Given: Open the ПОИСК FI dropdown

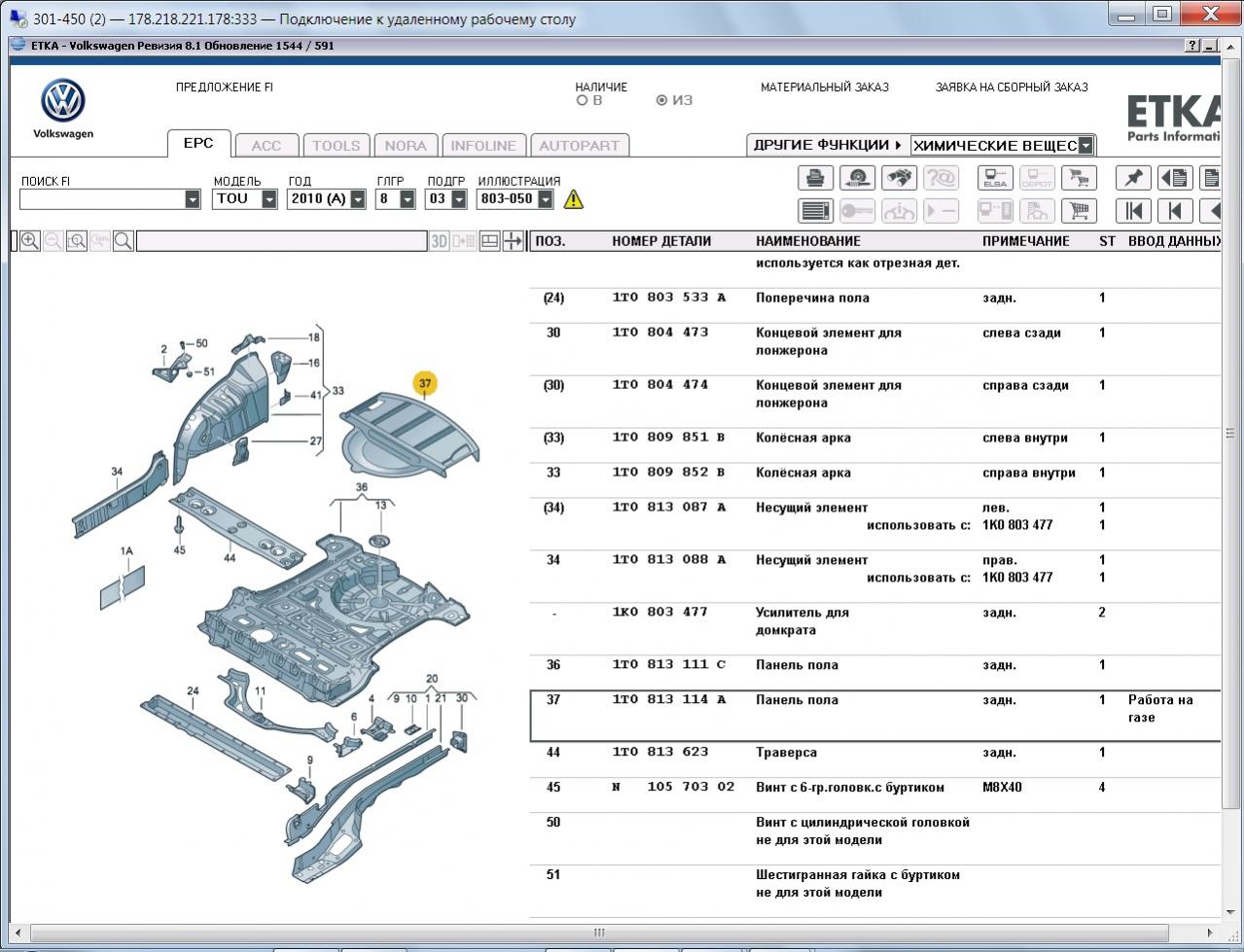Looking at the screenshot, I should [192, 199].
